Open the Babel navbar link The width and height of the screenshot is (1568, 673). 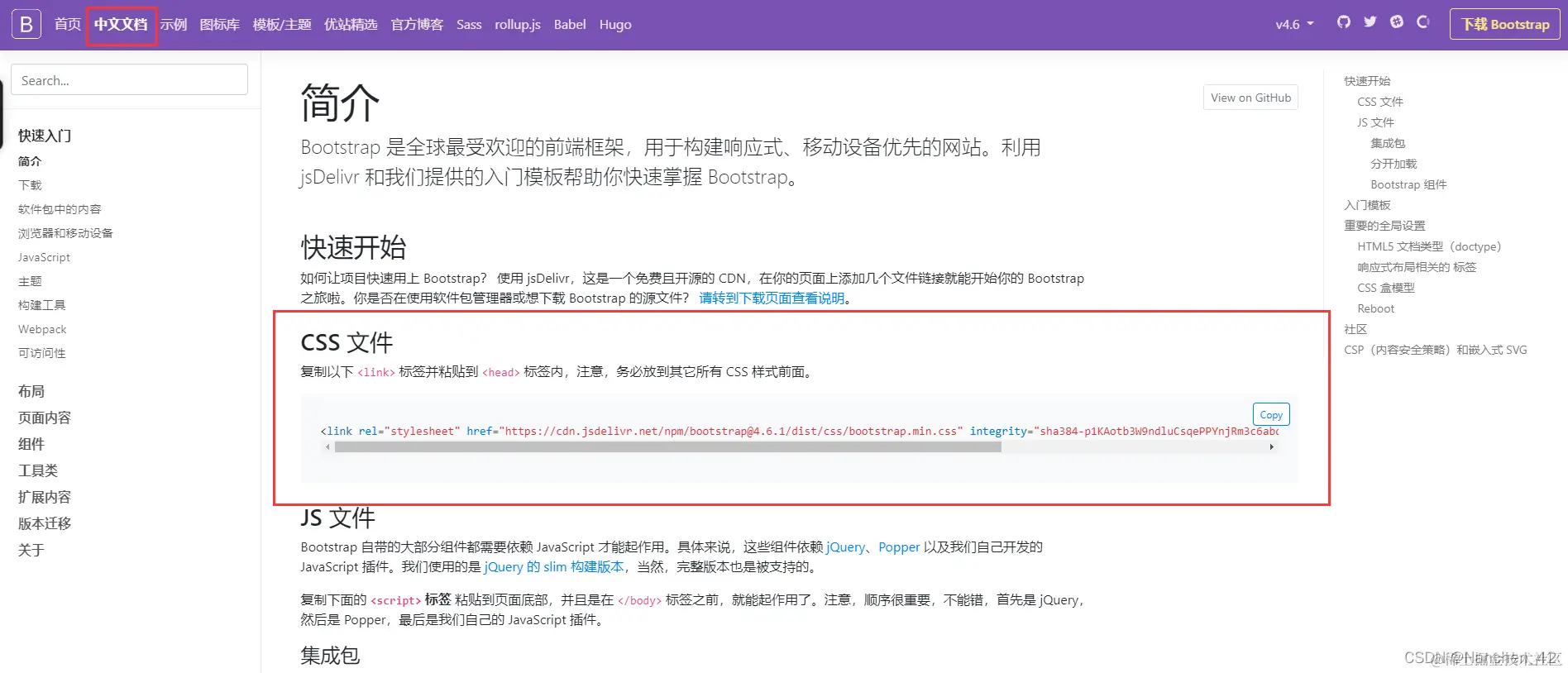tap(570, 25)
